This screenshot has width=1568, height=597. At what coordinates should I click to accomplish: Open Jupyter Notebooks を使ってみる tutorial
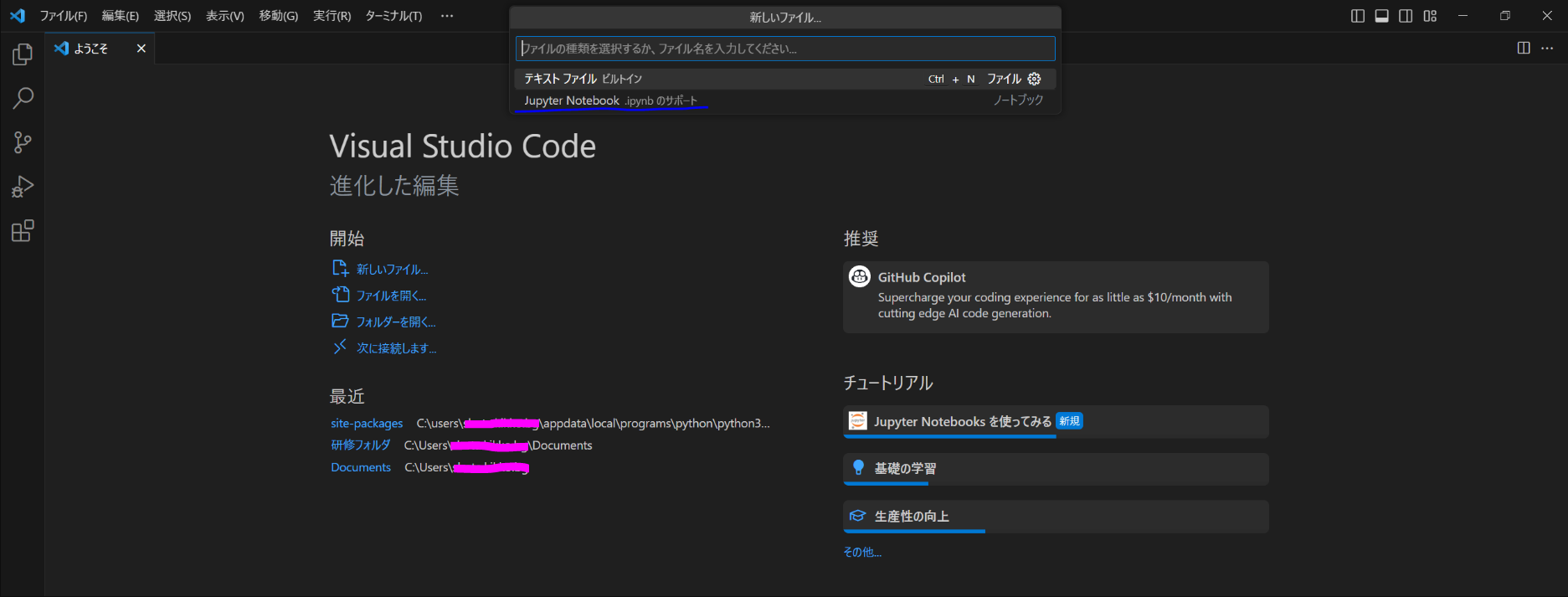tap(1056, 421)
